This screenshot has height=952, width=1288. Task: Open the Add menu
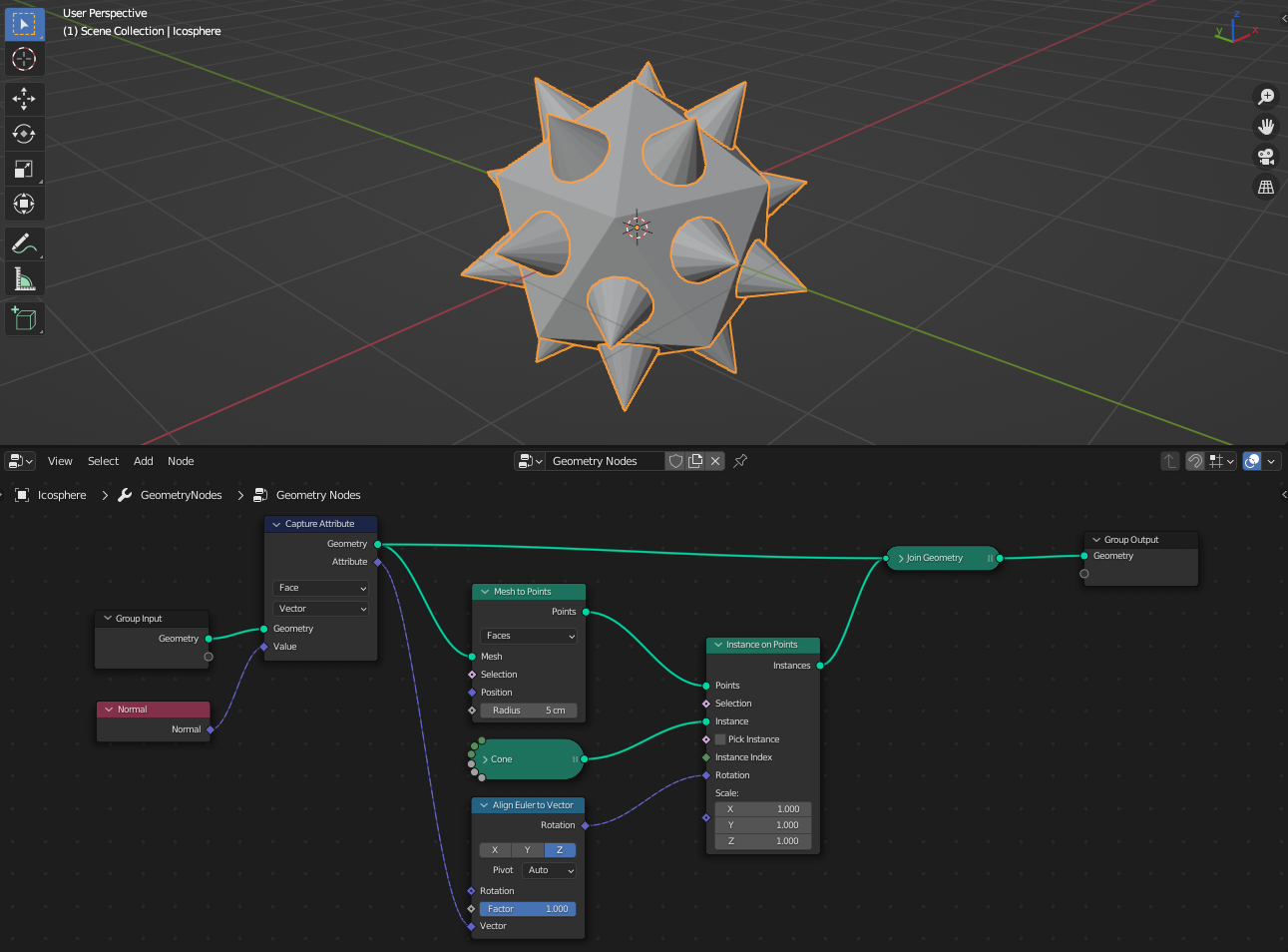(144, 461)
